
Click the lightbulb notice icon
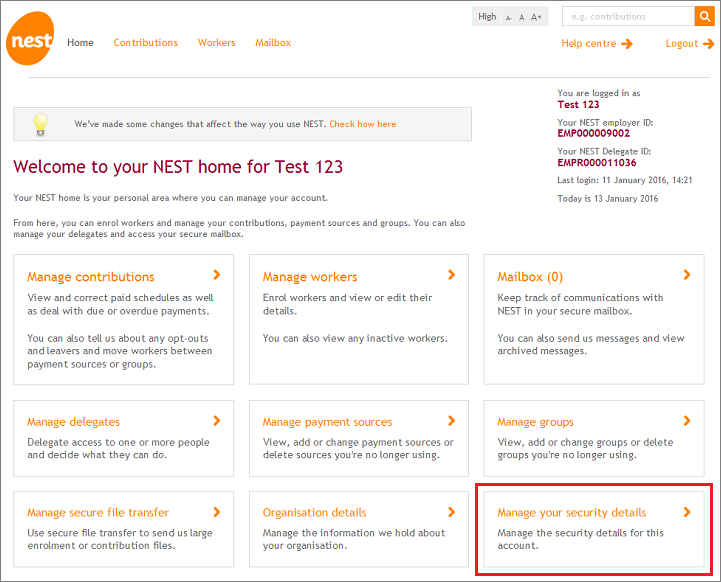40,124
